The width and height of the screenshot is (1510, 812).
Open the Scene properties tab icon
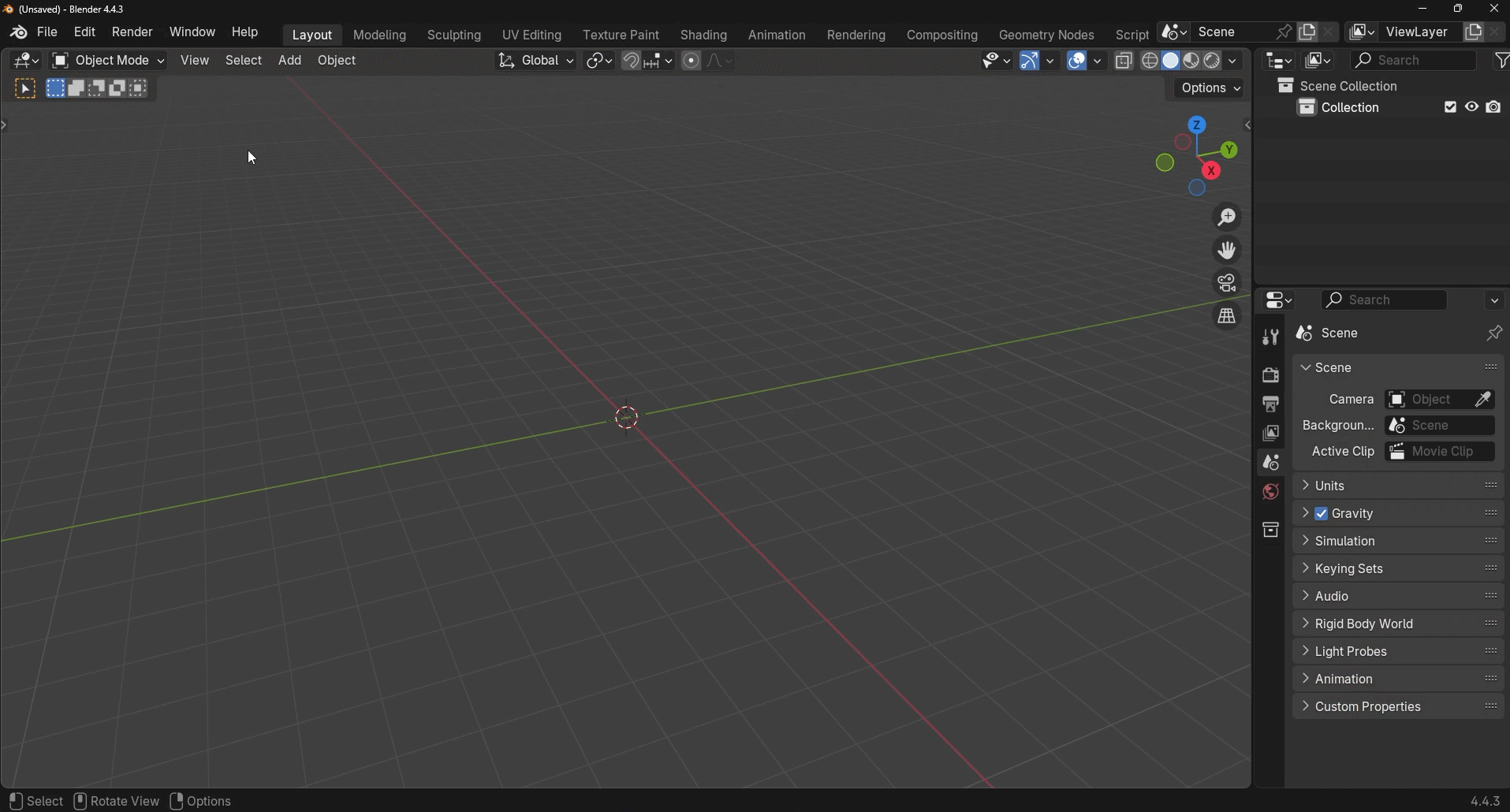point(1270,464)
